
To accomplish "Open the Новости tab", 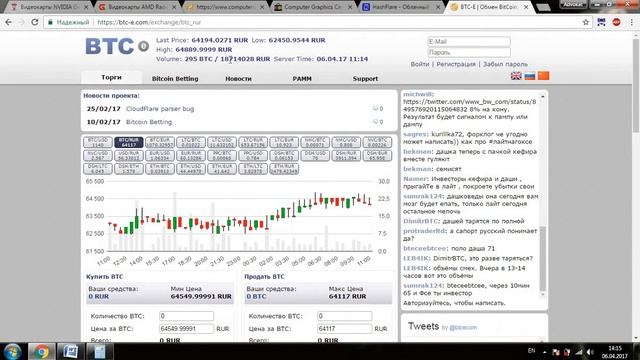I will [x=238, y=78].
